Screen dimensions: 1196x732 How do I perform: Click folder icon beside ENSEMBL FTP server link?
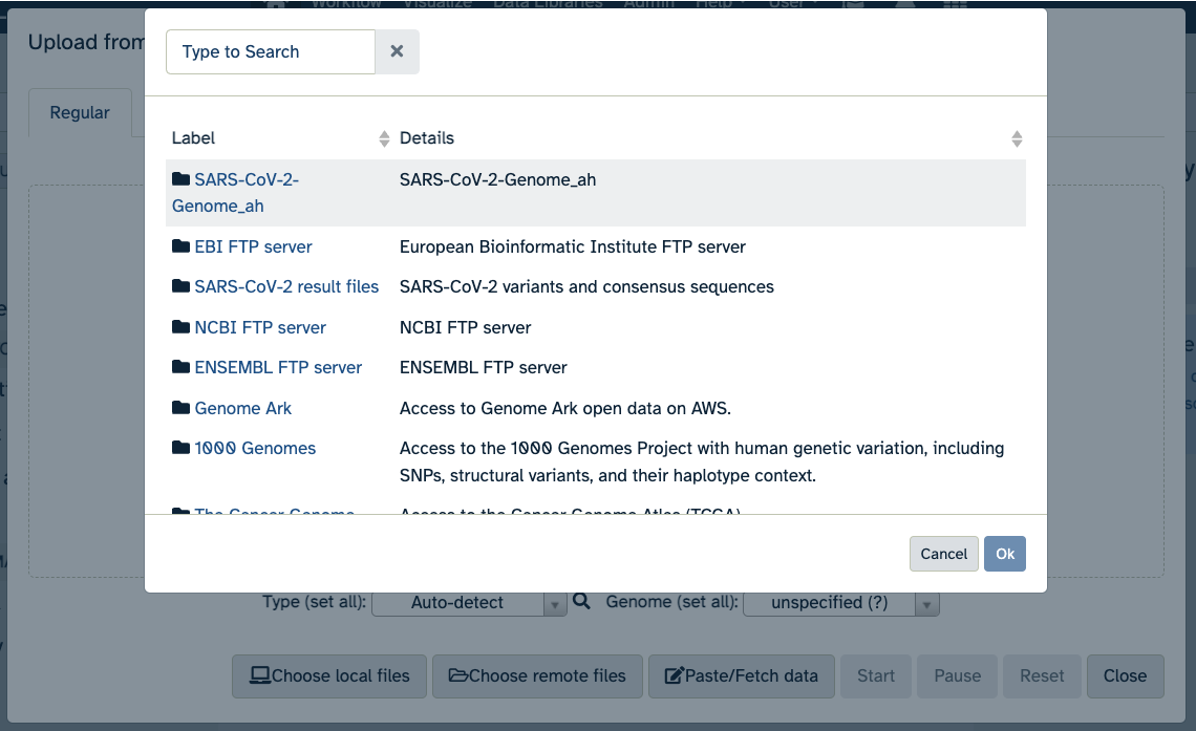pyautogui.click(x=181, y=367)
